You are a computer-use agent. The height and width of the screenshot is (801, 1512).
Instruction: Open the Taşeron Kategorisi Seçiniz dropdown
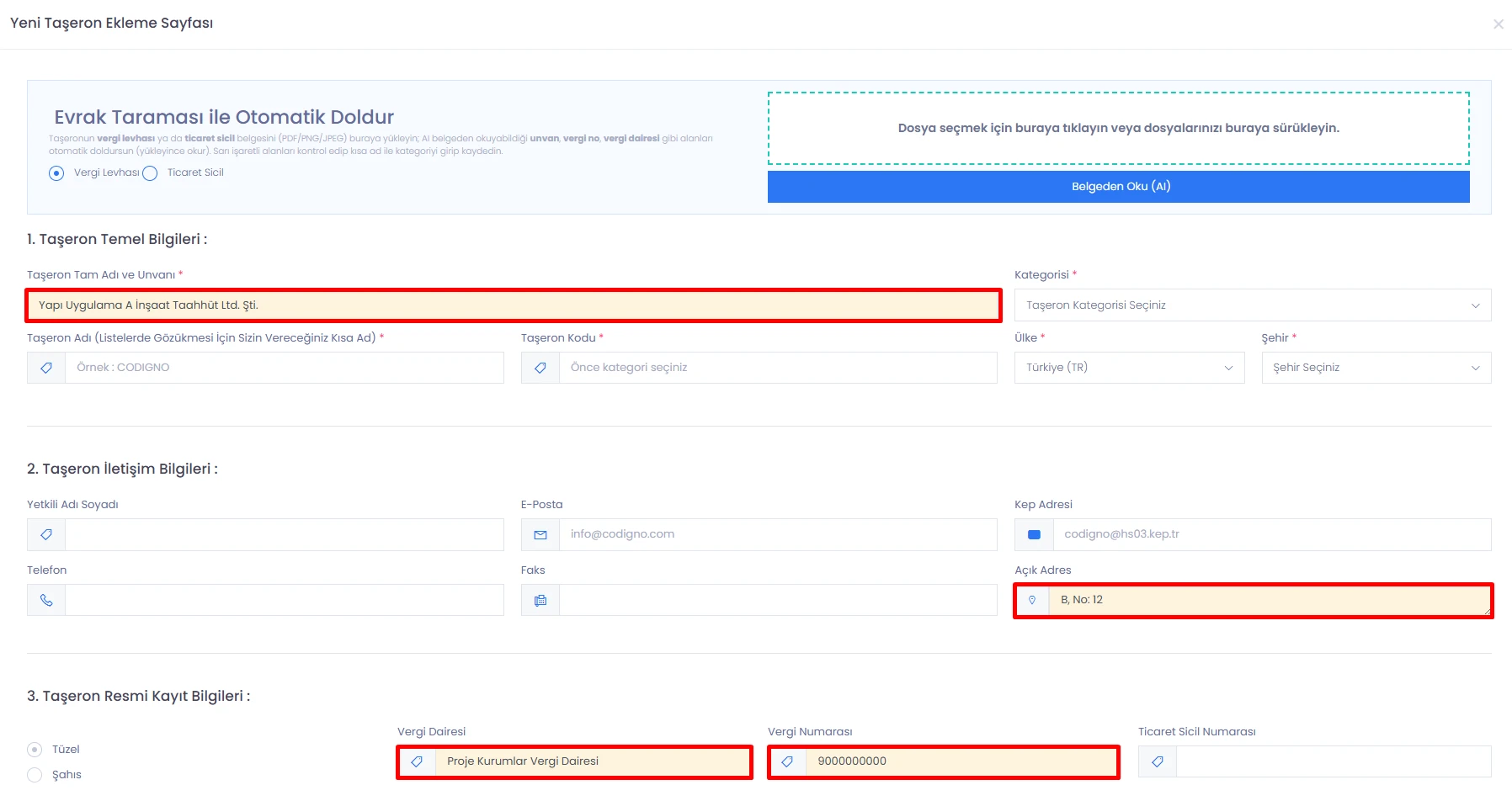(1253, 305)
